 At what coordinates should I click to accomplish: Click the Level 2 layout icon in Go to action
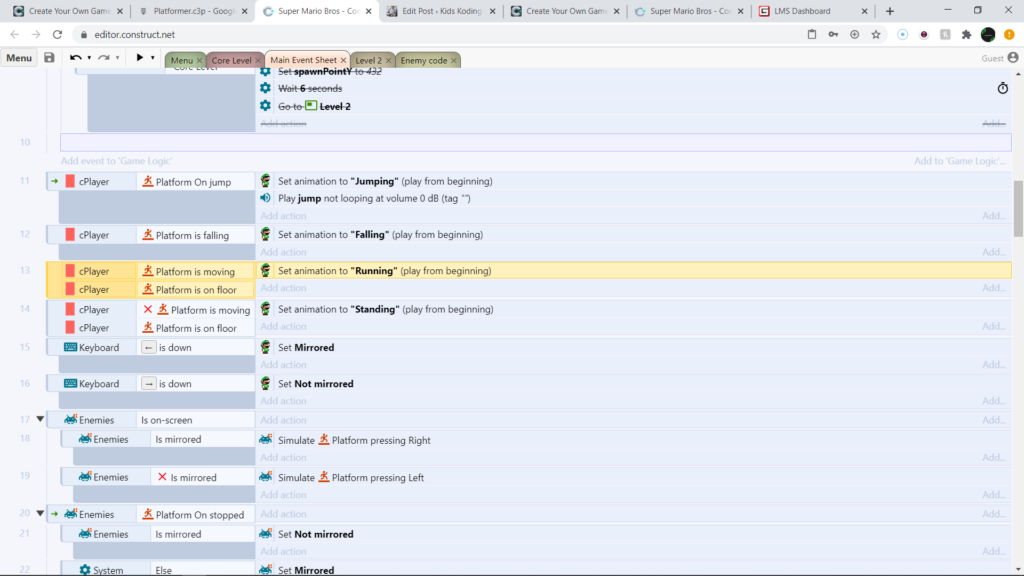point(311,106)
